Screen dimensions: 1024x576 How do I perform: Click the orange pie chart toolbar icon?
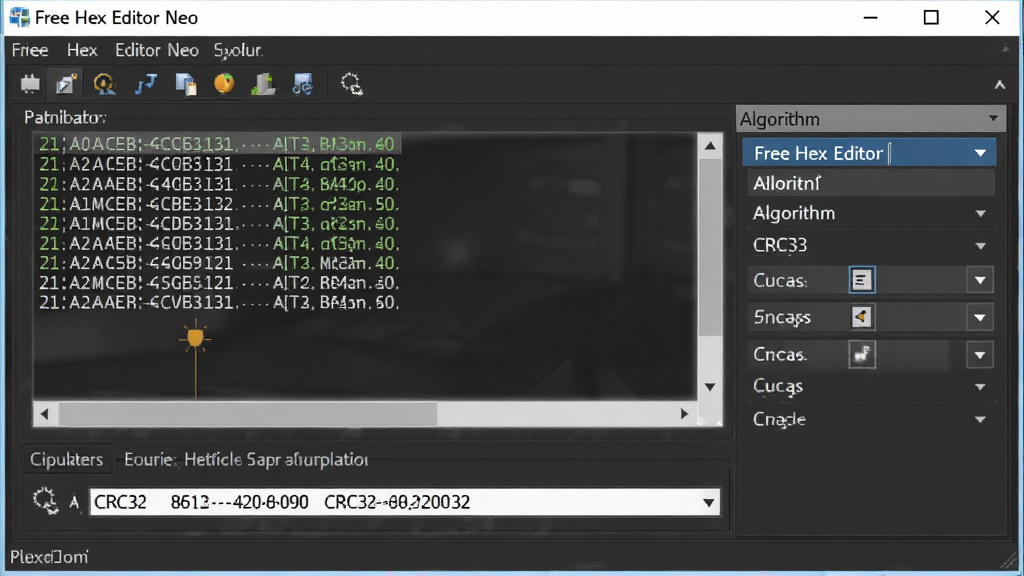point(224,84)
